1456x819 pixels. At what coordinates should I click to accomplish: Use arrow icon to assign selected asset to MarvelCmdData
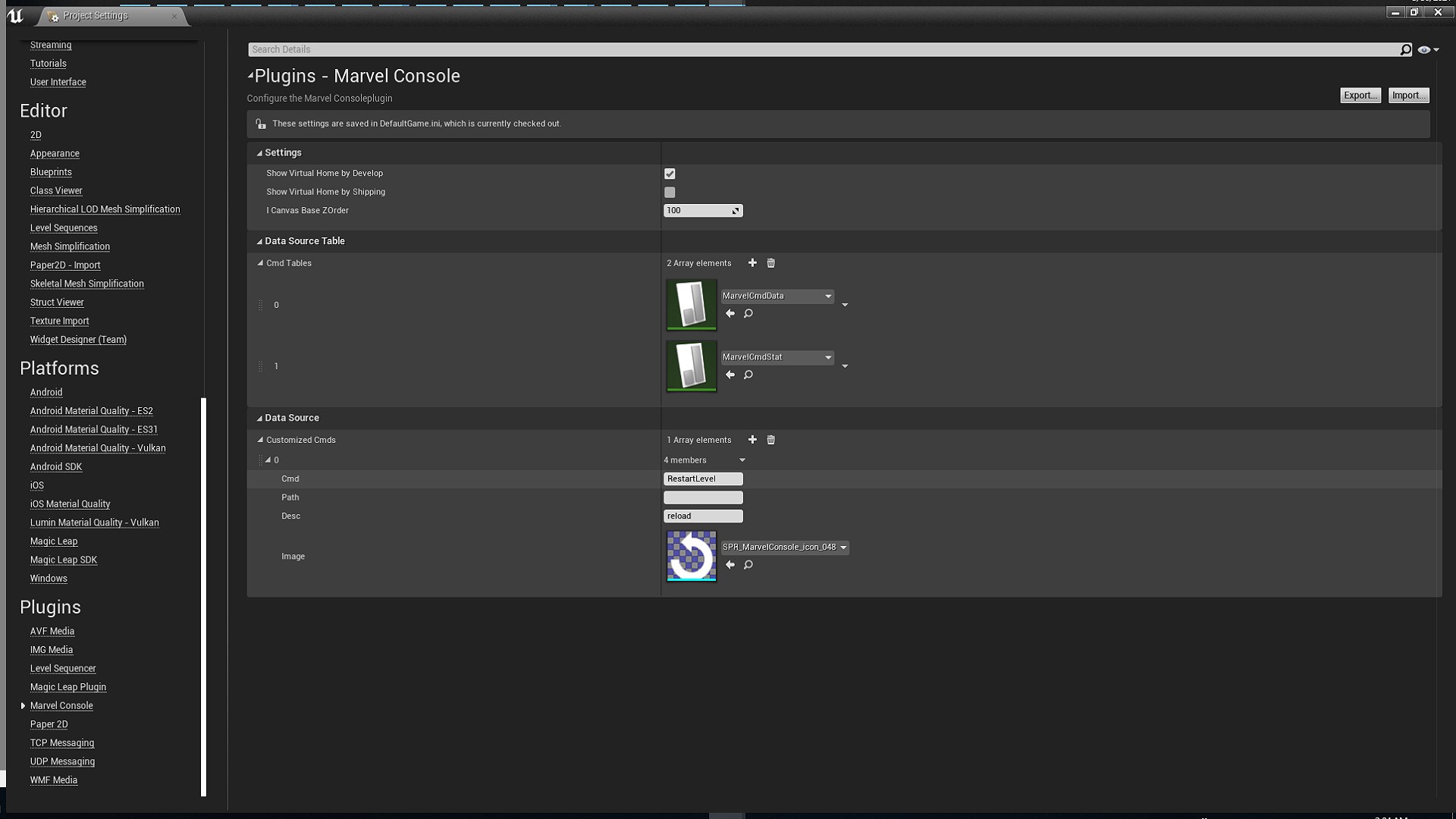(730, 313)
